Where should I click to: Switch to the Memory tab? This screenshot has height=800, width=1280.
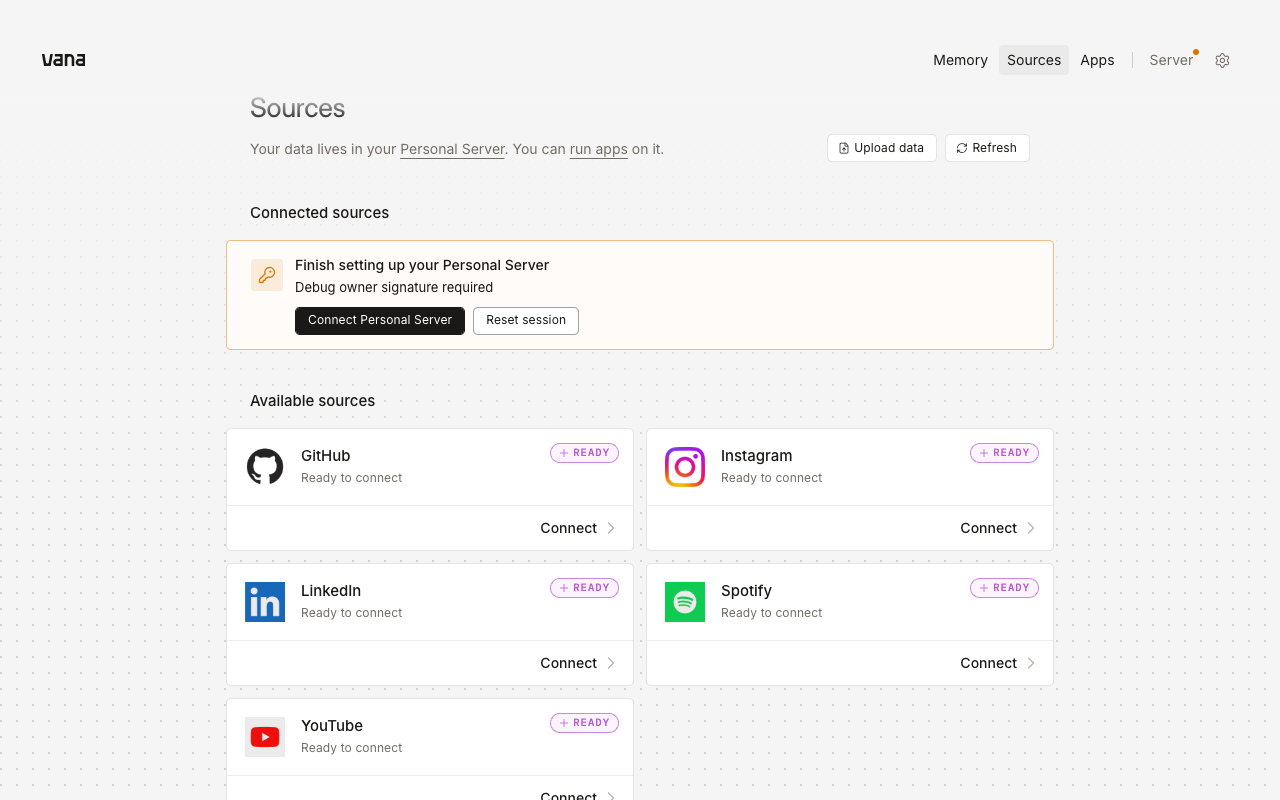pos(960,60)
